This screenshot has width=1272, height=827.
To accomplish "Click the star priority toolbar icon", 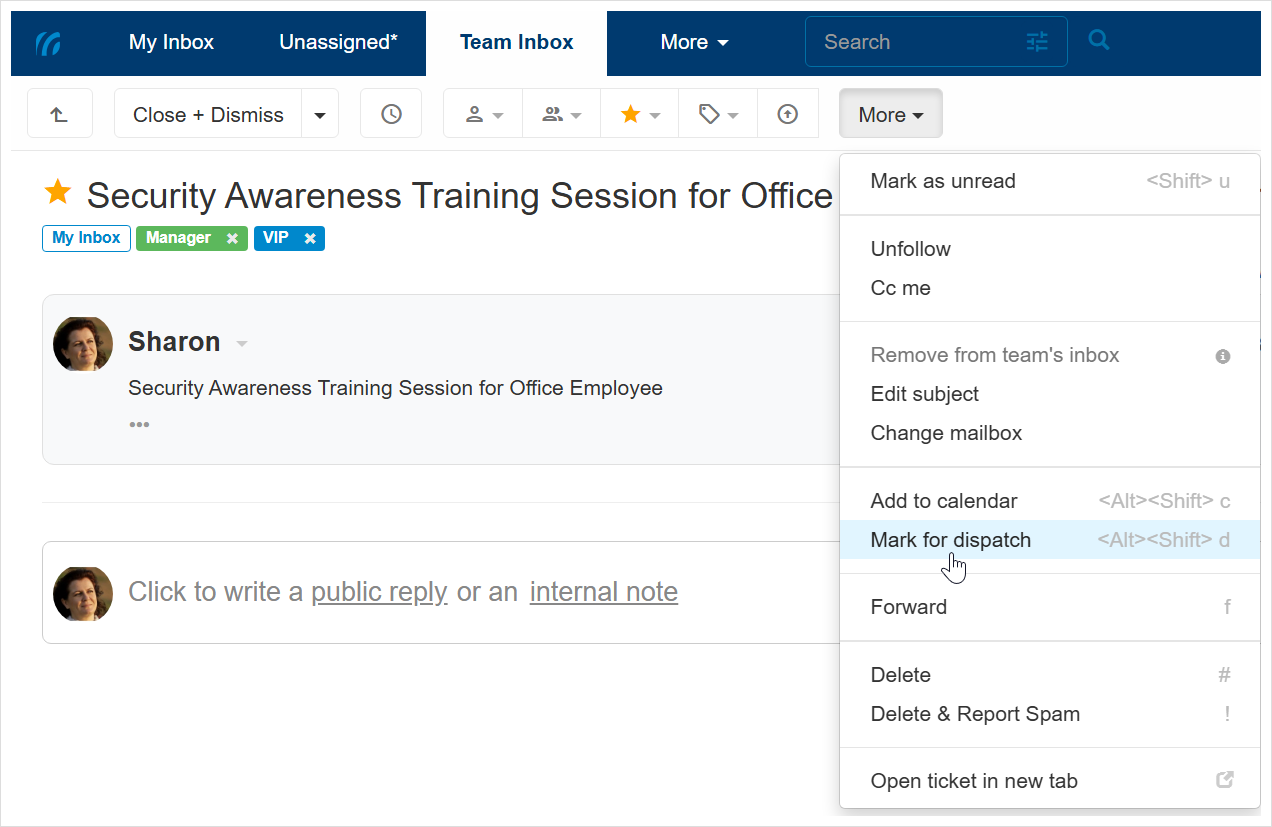I will click(640, 114).
